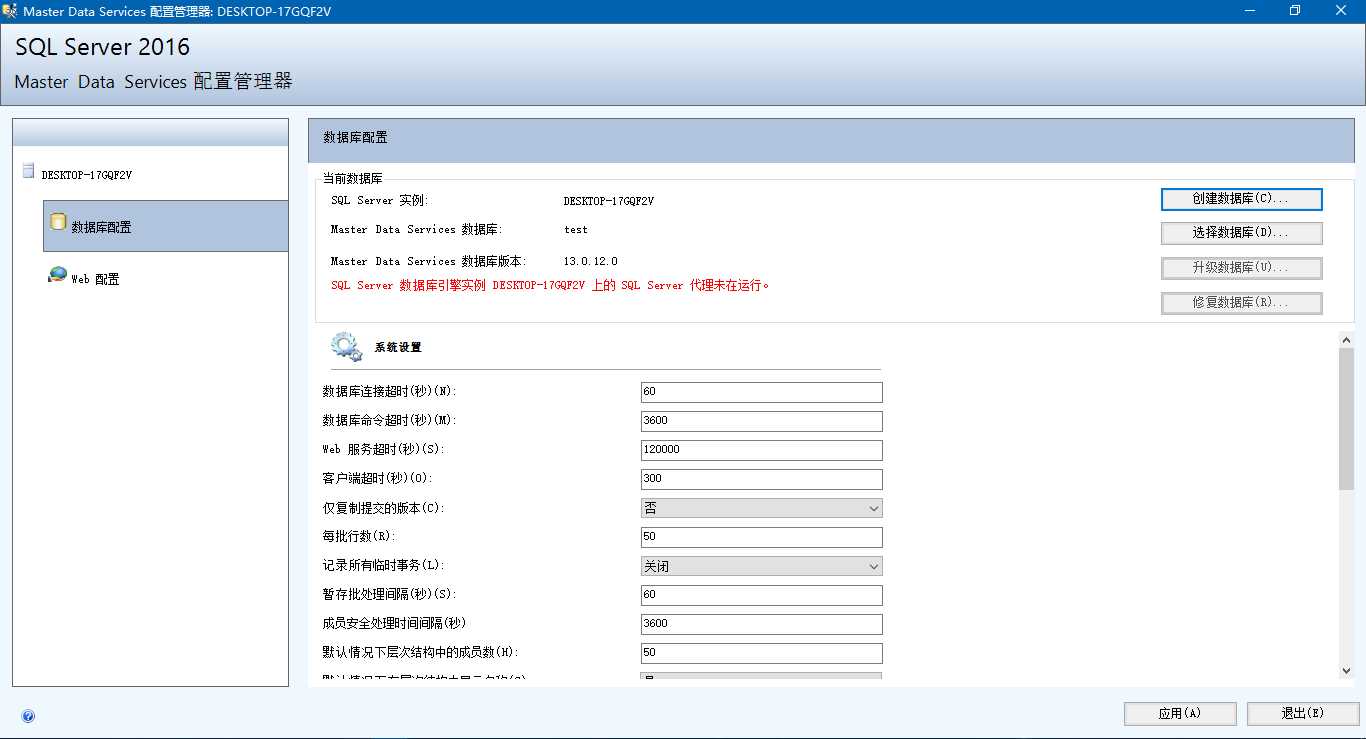Viewport: 1366px width, 739px height.
Task: Click 创建数据库(C)... button
Action: point(1242,199)
